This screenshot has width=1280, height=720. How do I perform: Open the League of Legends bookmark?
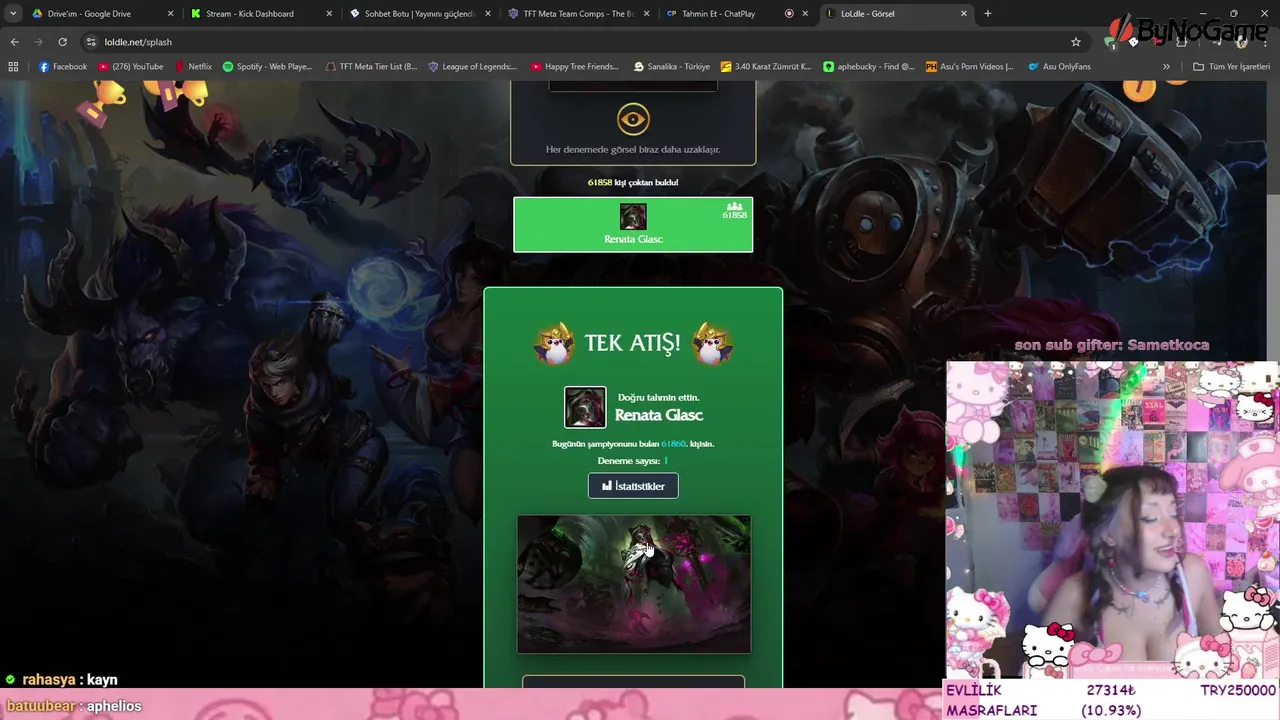[473, 67]
